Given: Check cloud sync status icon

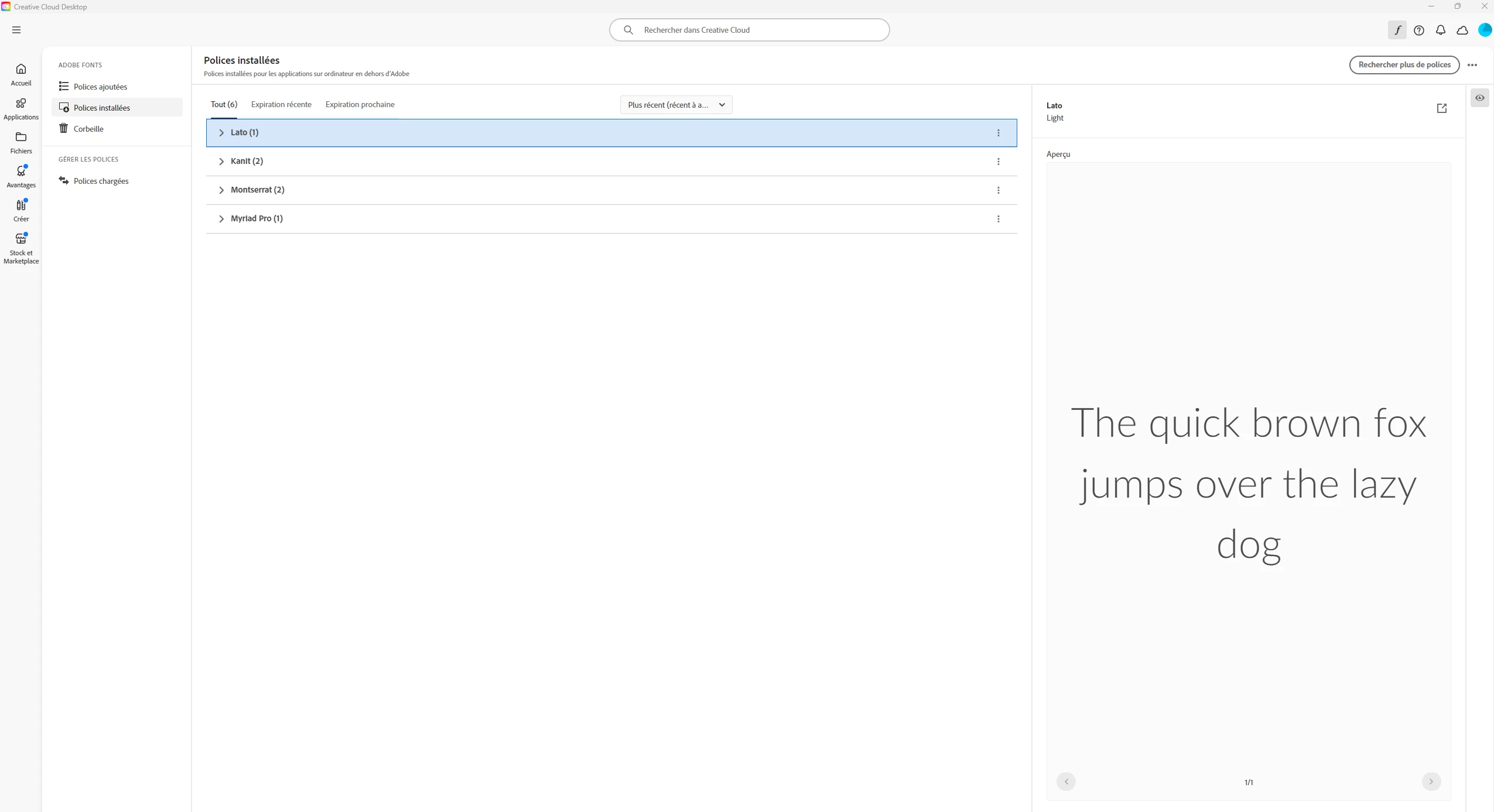Looking at the screenshot, I should [1462, 30].
